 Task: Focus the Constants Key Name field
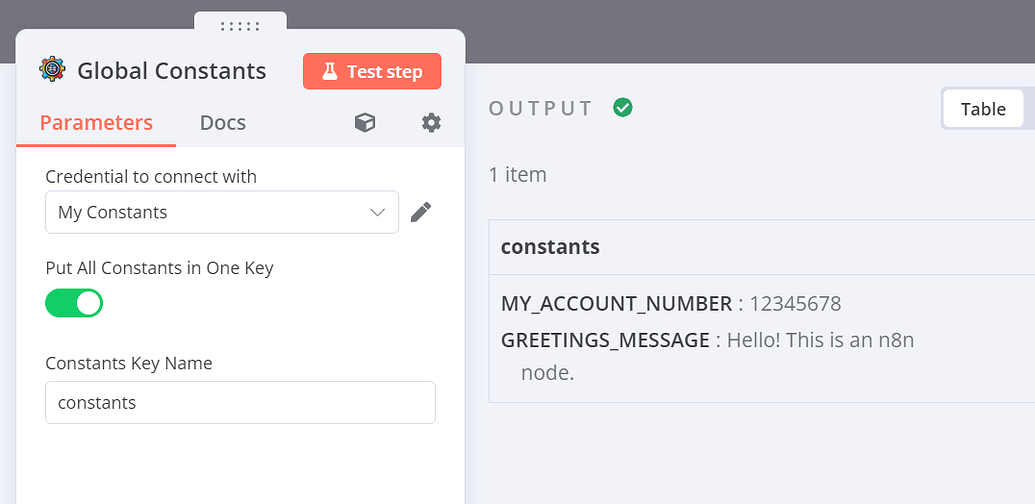click(240, 402)
